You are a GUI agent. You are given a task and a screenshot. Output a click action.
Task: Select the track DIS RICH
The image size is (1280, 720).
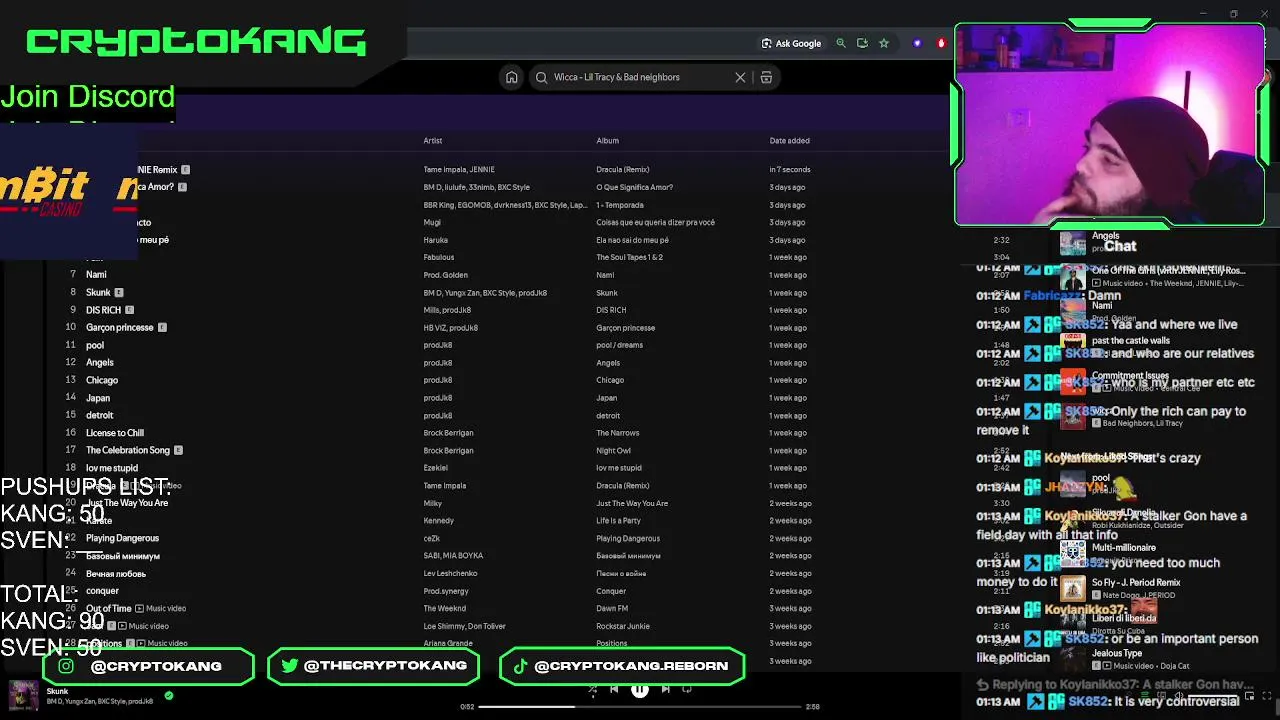[x=103, y=310]
